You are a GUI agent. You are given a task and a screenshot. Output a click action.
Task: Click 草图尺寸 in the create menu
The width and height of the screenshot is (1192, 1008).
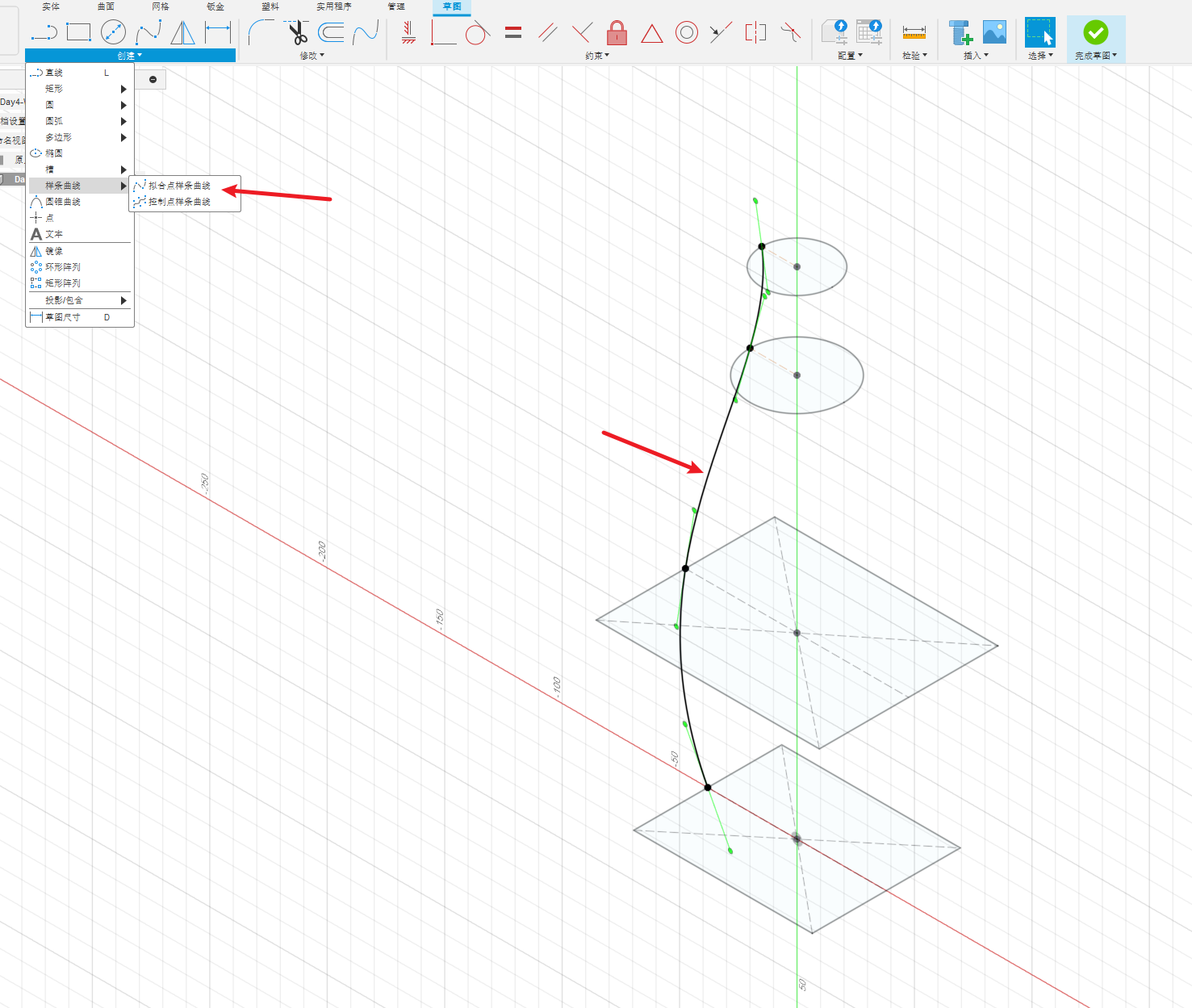(x=63, y=317)
